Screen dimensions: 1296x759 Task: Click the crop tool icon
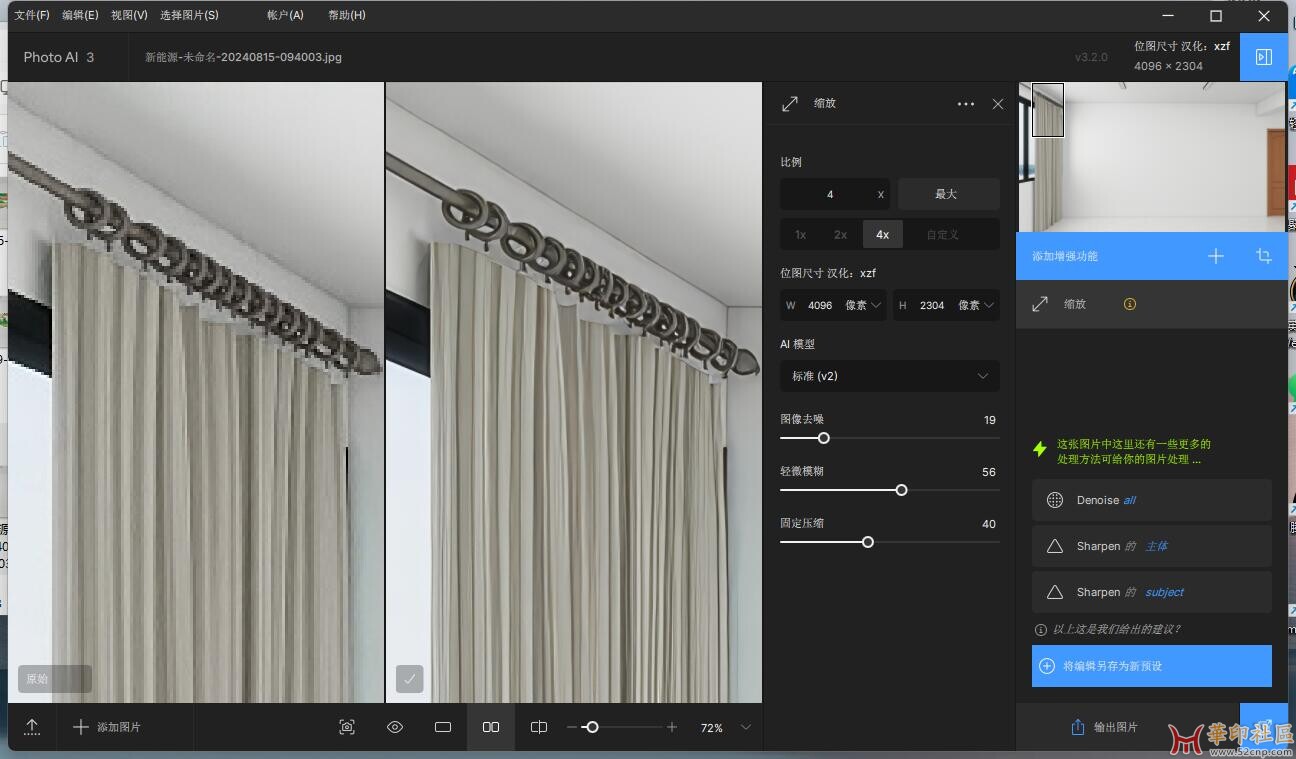click(1263, 256)
